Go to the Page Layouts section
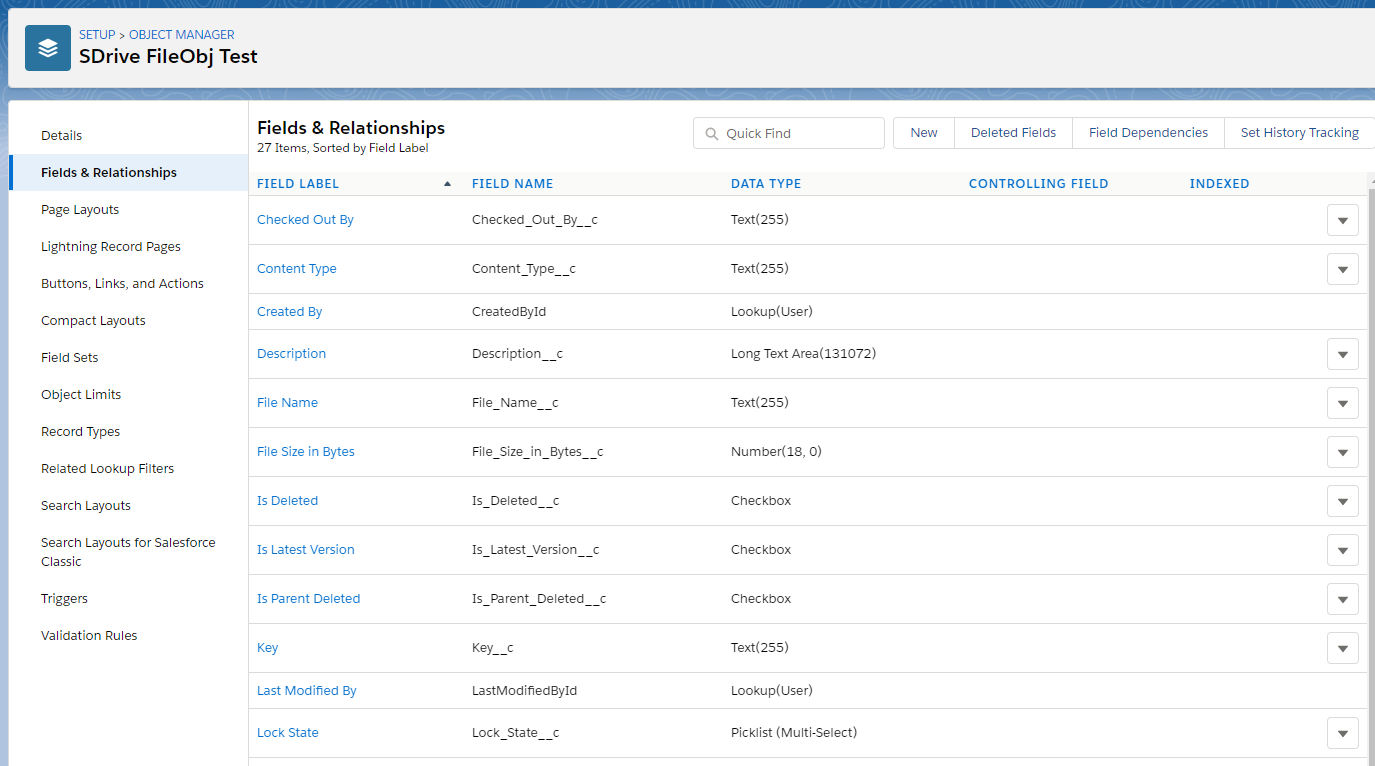 (x=80, y=210)
